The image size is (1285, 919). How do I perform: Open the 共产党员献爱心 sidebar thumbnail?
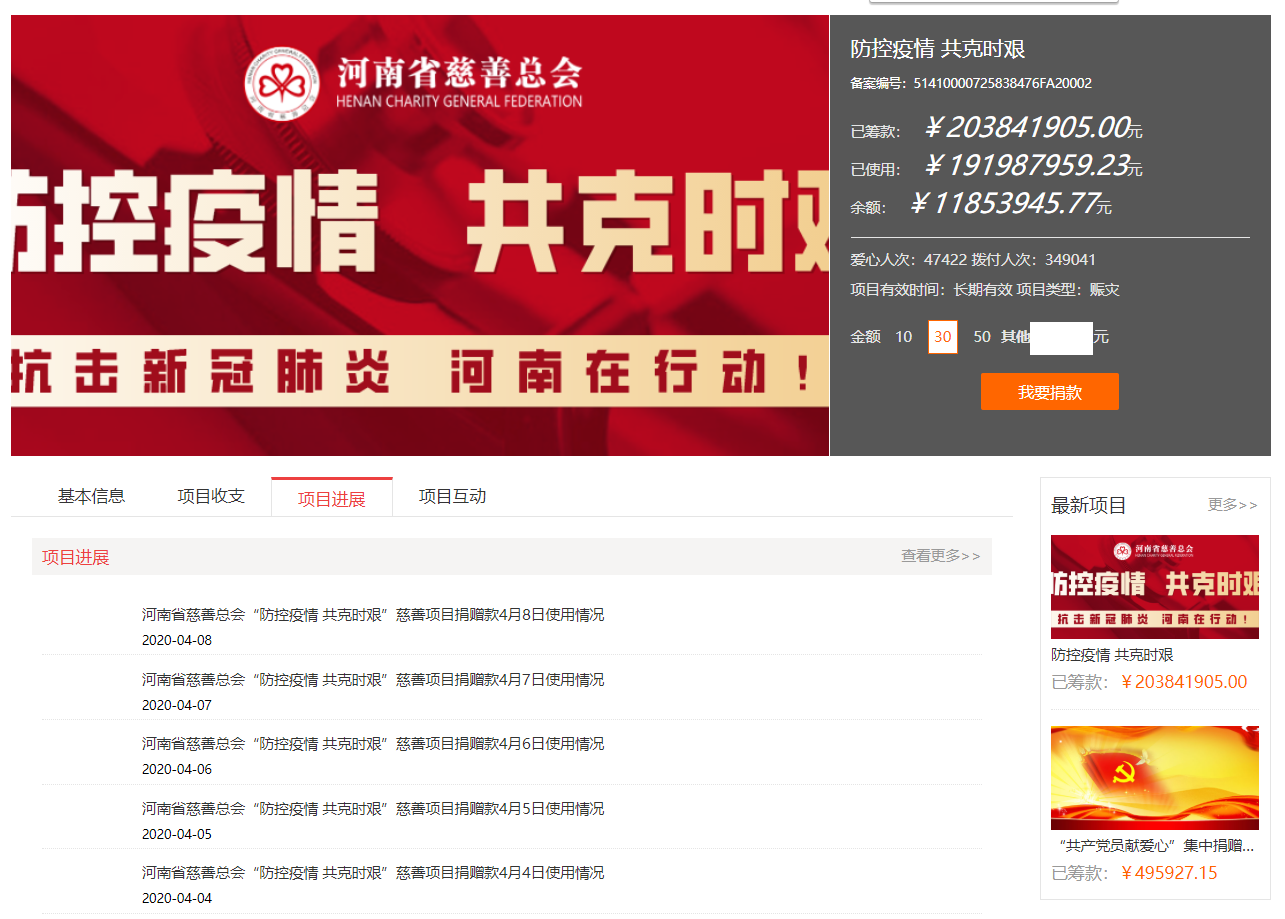(1155, 778)
